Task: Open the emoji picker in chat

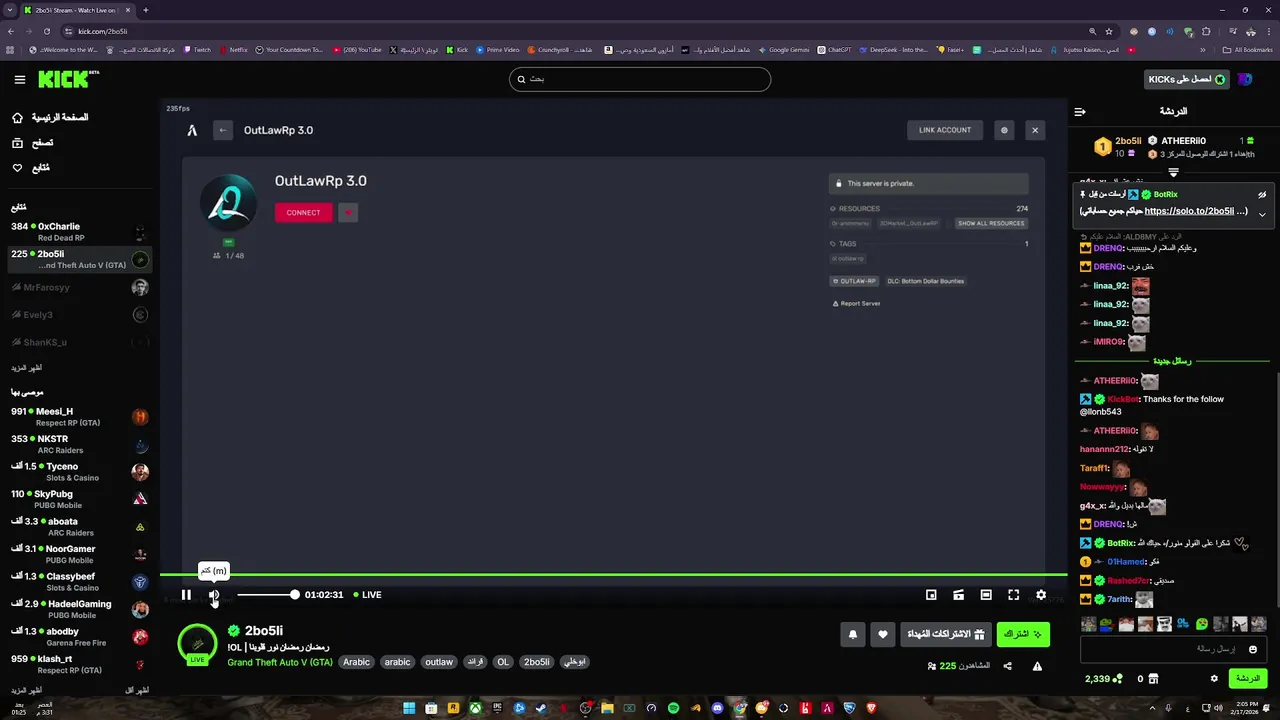Action: click(1253, 650)
